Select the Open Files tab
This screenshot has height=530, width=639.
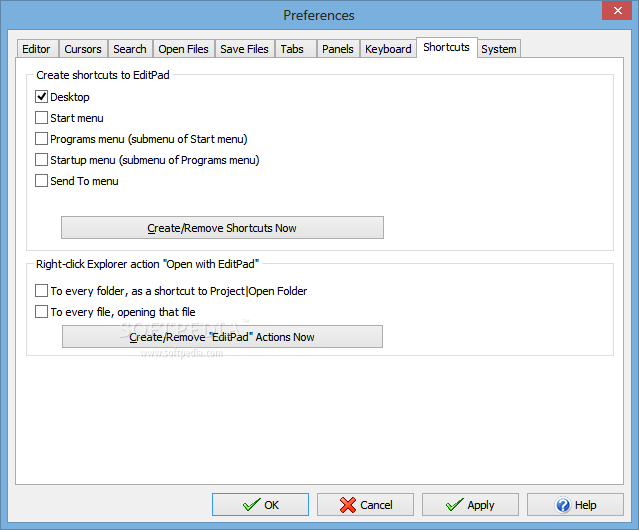pos(183,49)
